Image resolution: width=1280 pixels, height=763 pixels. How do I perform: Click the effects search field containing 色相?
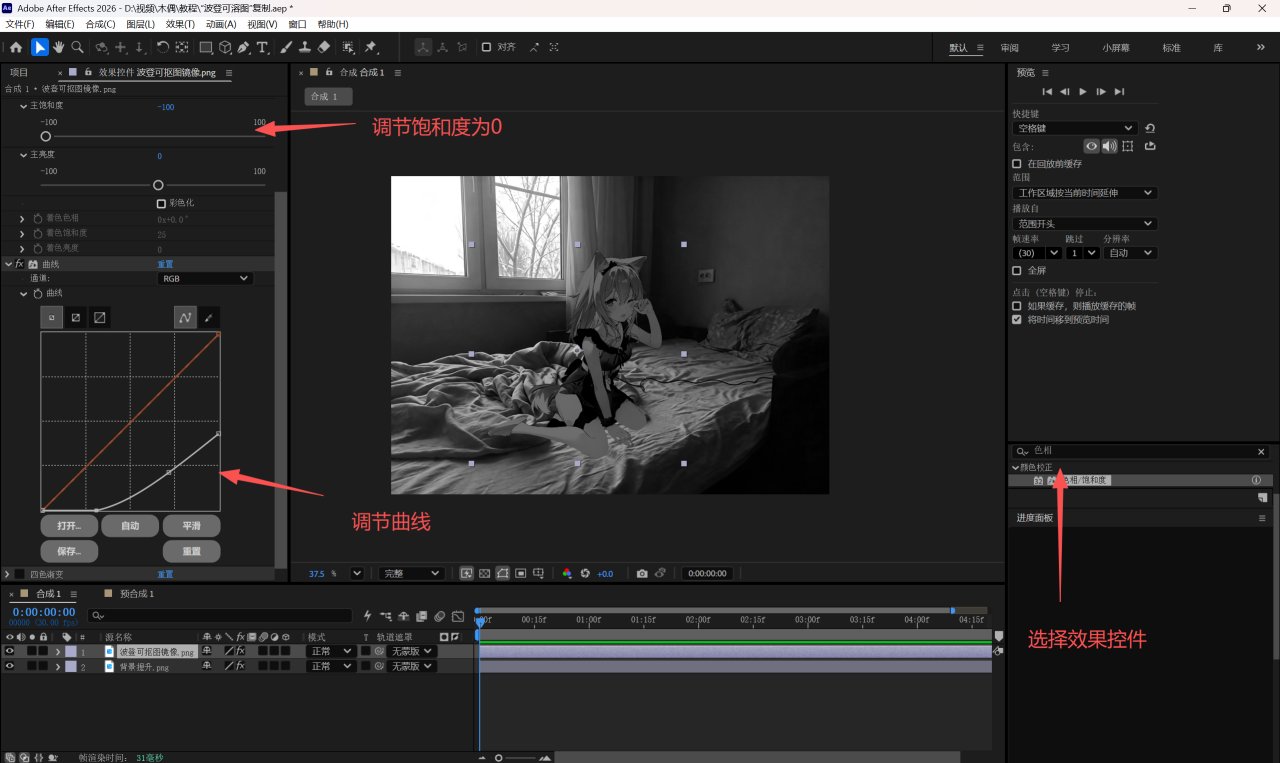click(1140, 452)
